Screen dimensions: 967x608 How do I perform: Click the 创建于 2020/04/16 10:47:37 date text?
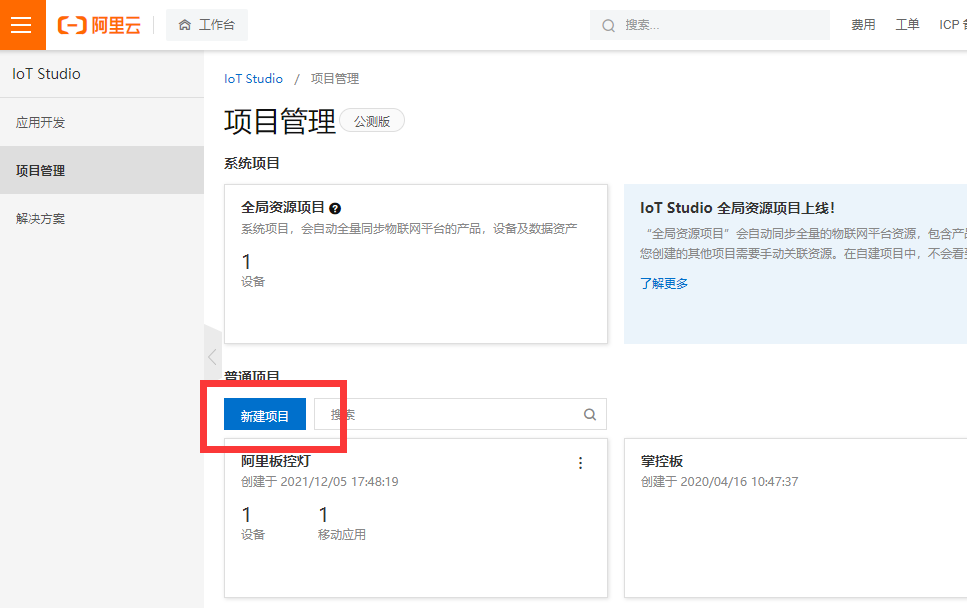click(x=719, y=482)
